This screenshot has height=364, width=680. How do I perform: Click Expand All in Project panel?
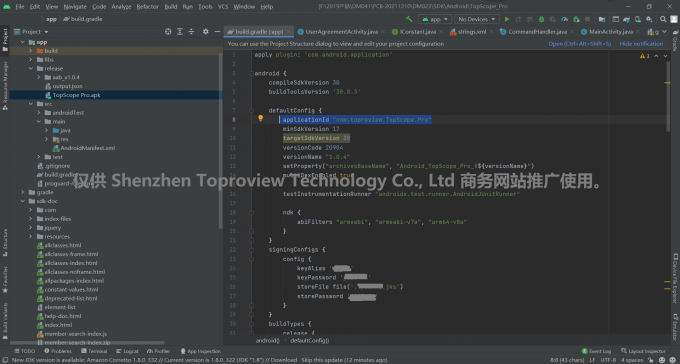[180, 32]
